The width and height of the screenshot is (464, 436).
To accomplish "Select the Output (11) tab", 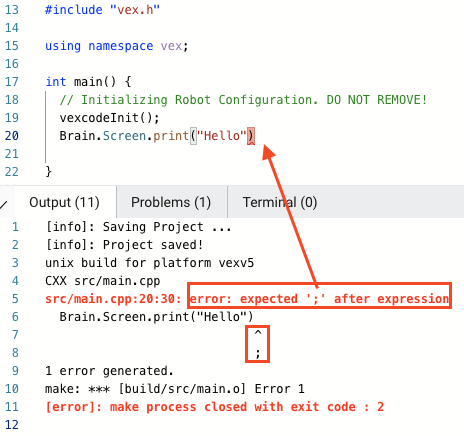I will [64, 202].
